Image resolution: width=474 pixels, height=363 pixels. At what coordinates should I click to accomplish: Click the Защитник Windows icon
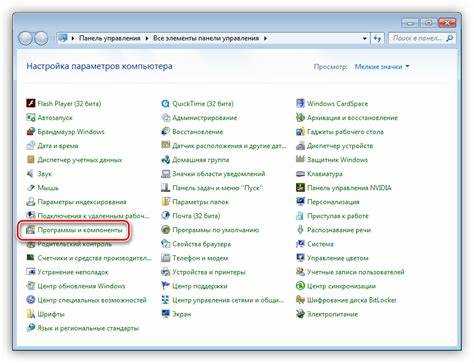300,159
